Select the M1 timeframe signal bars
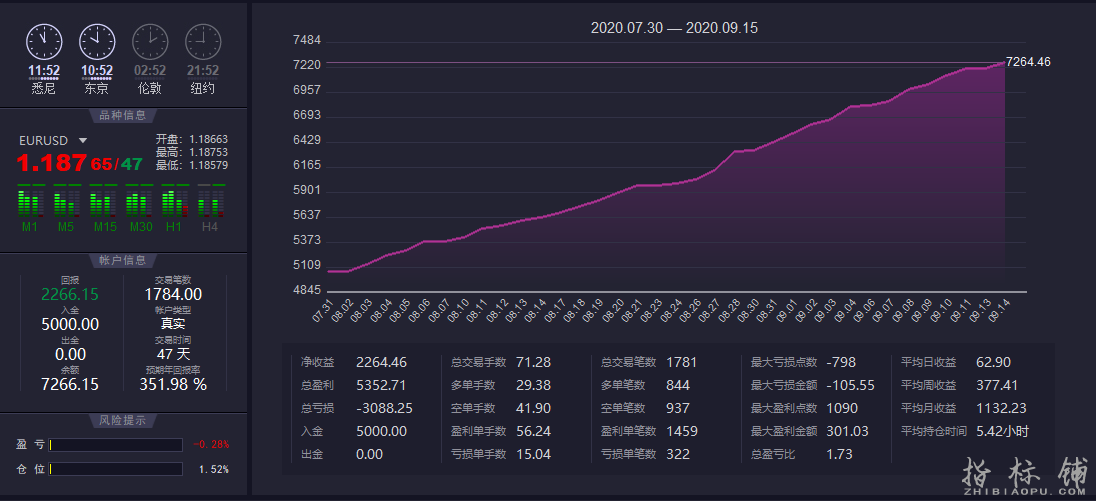Image resolution: width=1096 pixels, height=501 pixels. [30, 203]
